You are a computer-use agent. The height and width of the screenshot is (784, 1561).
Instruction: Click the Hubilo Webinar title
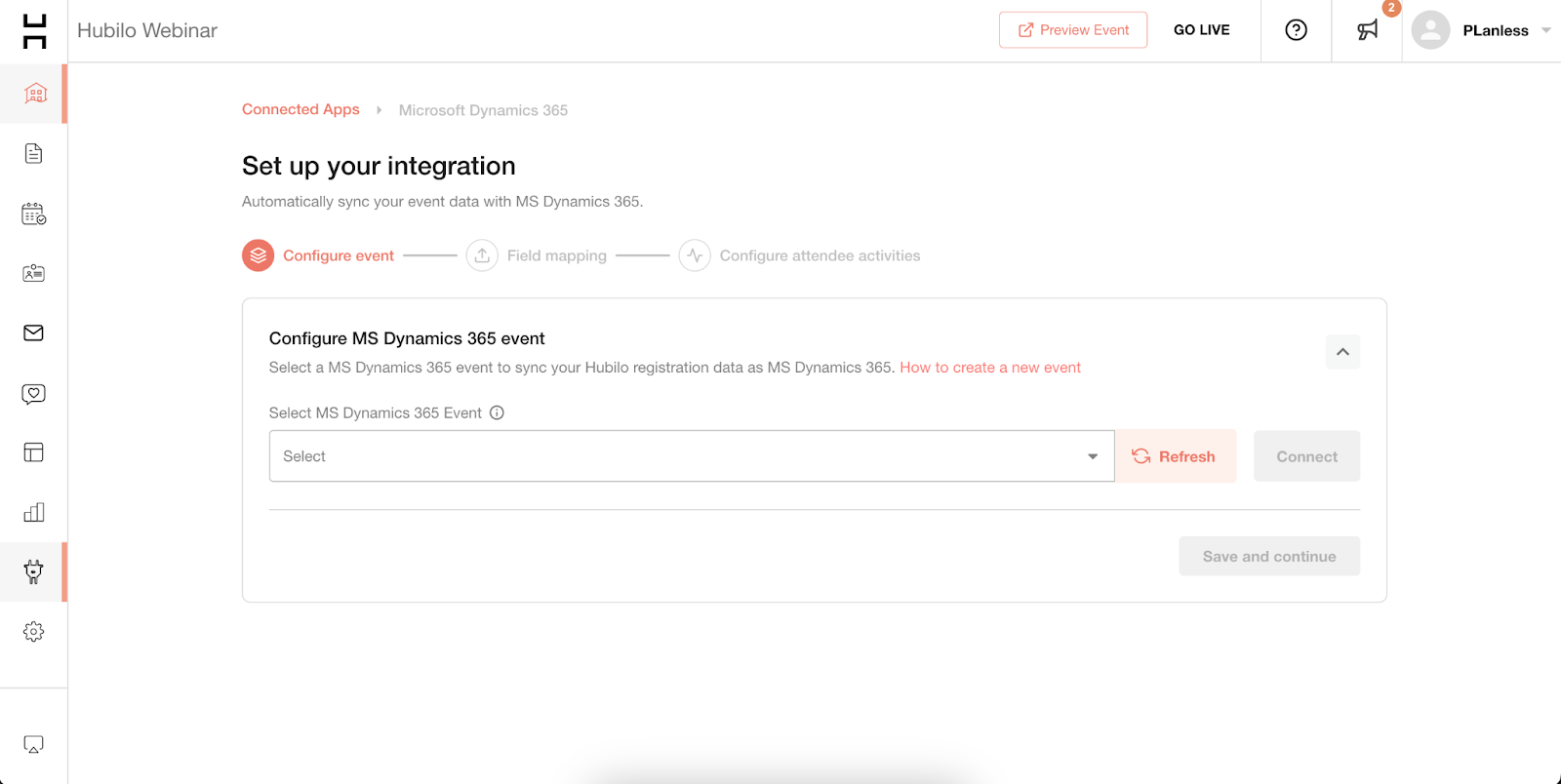click(147, 30)
